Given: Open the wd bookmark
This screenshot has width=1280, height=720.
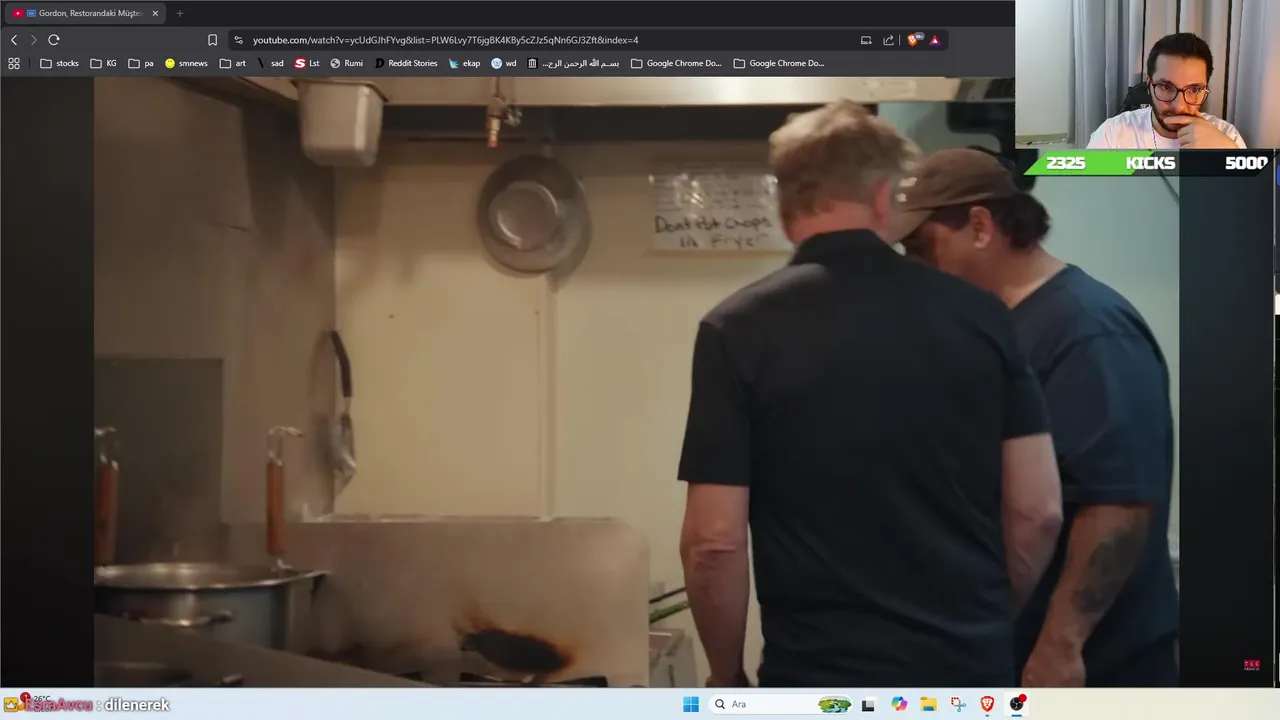Looking at the screenshot, I should click(504, 63).
